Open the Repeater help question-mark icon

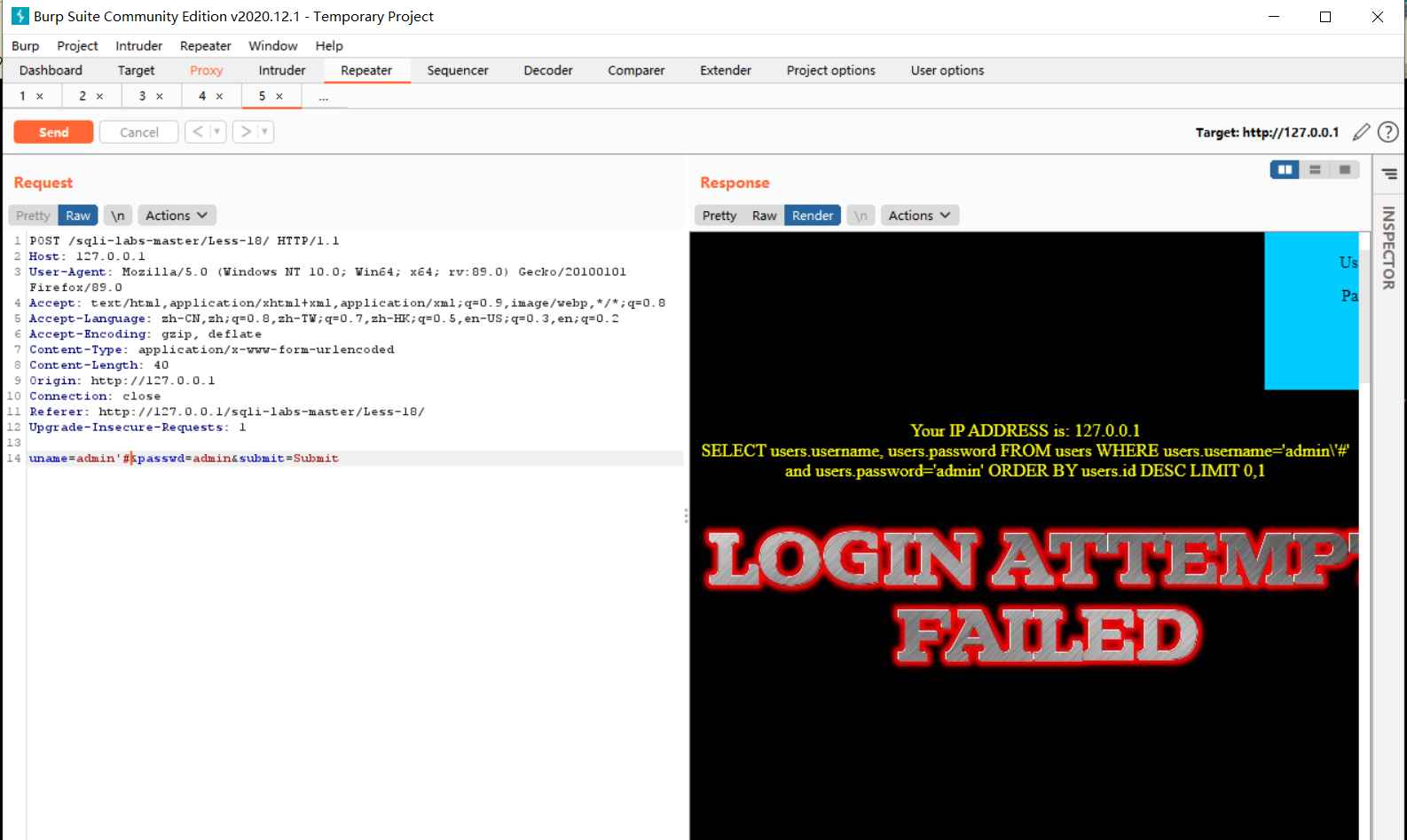click(x=1388, y=132)
